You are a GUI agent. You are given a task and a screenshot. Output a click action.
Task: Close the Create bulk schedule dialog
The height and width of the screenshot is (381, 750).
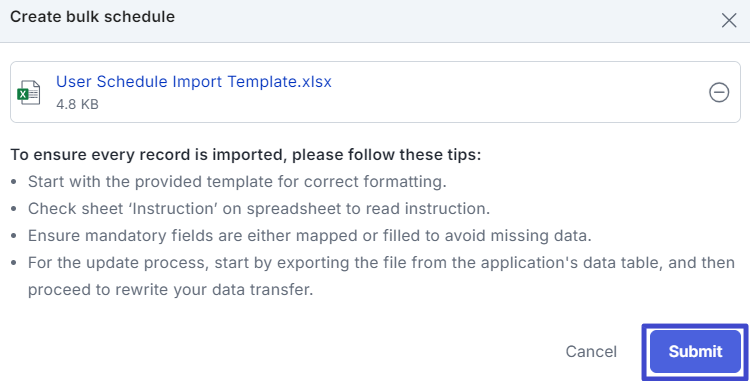(x=729, y=20)
